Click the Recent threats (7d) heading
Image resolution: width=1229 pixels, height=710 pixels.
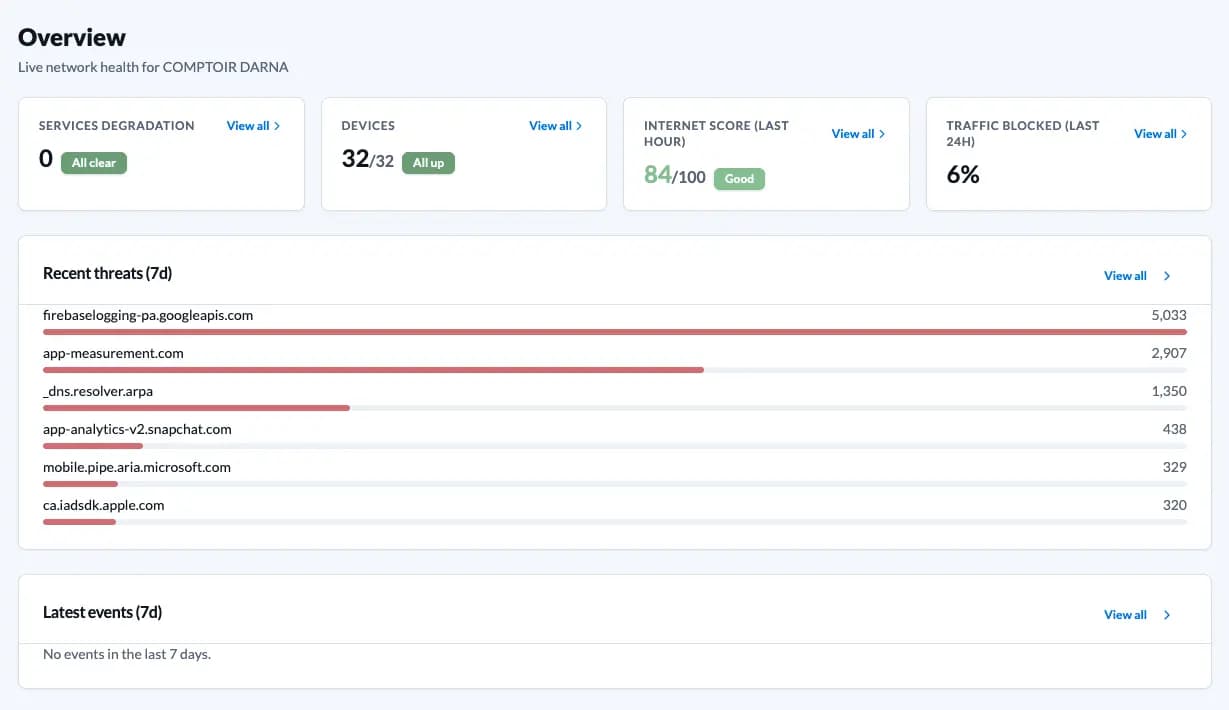pos(107,273)
